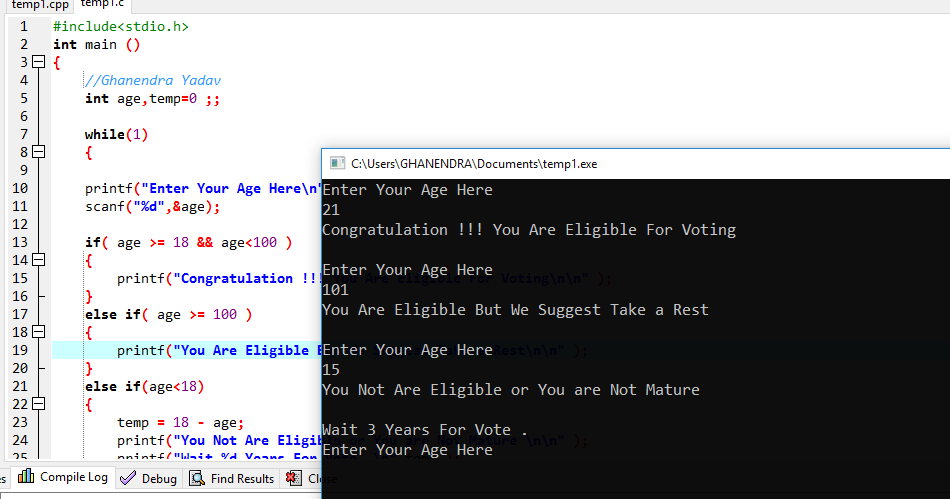The image size is (950, 499).
Task: Click the entered age value 21 in console
Action: point(331,210)
